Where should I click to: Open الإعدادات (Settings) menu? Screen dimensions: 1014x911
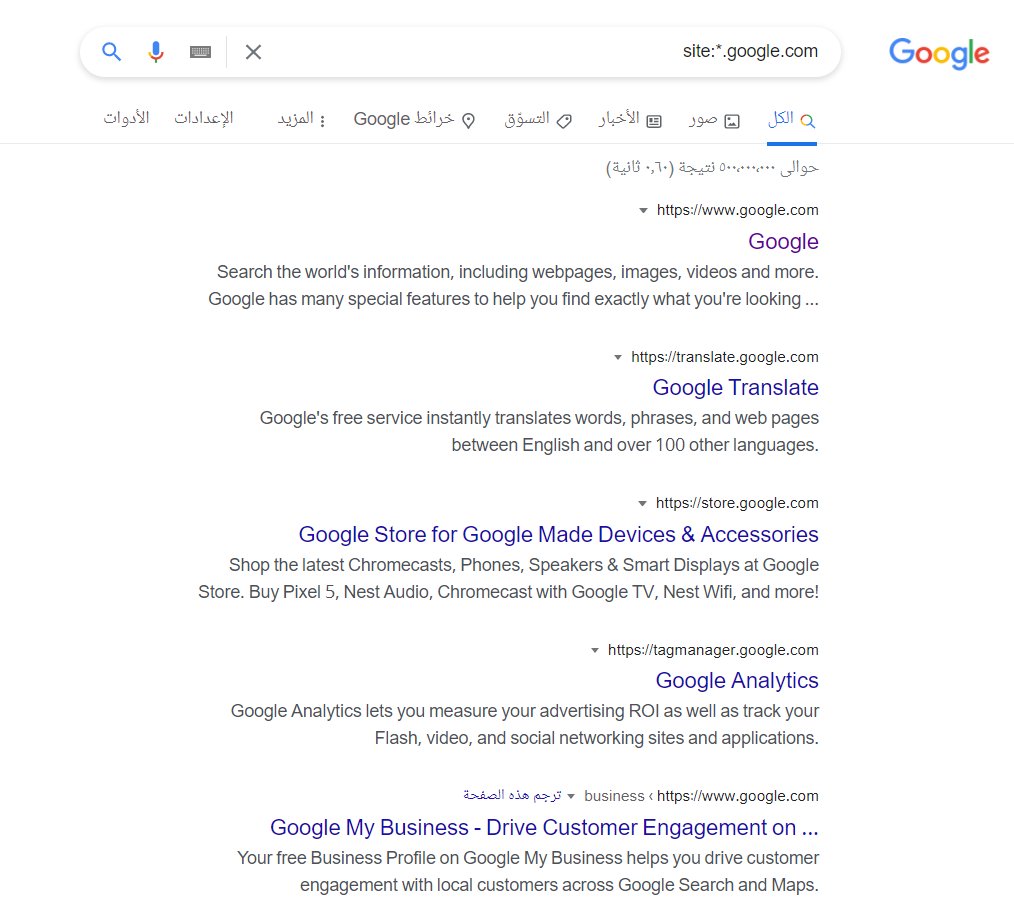pos(204,118)
